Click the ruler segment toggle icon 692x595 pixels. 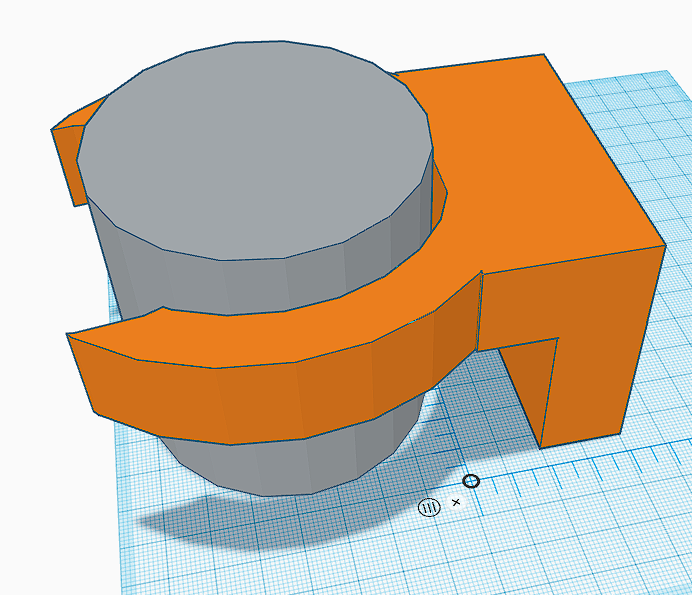[x=429, y=507]
